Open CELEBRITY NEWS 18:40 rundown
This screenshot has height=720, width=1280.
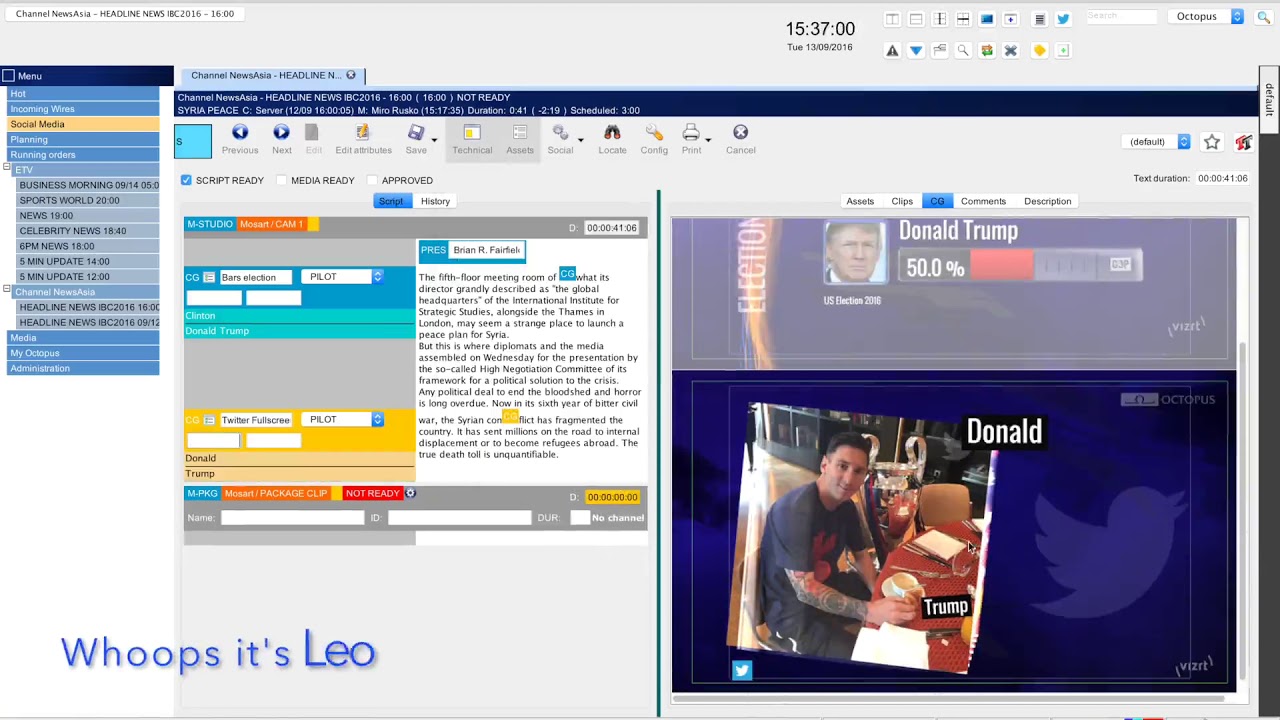(x=88, y=231)
